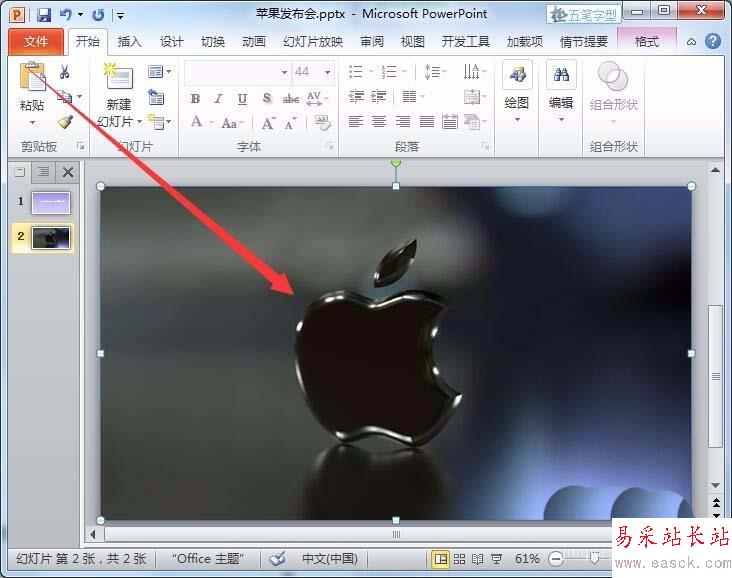Align text left

pos(356,122)
